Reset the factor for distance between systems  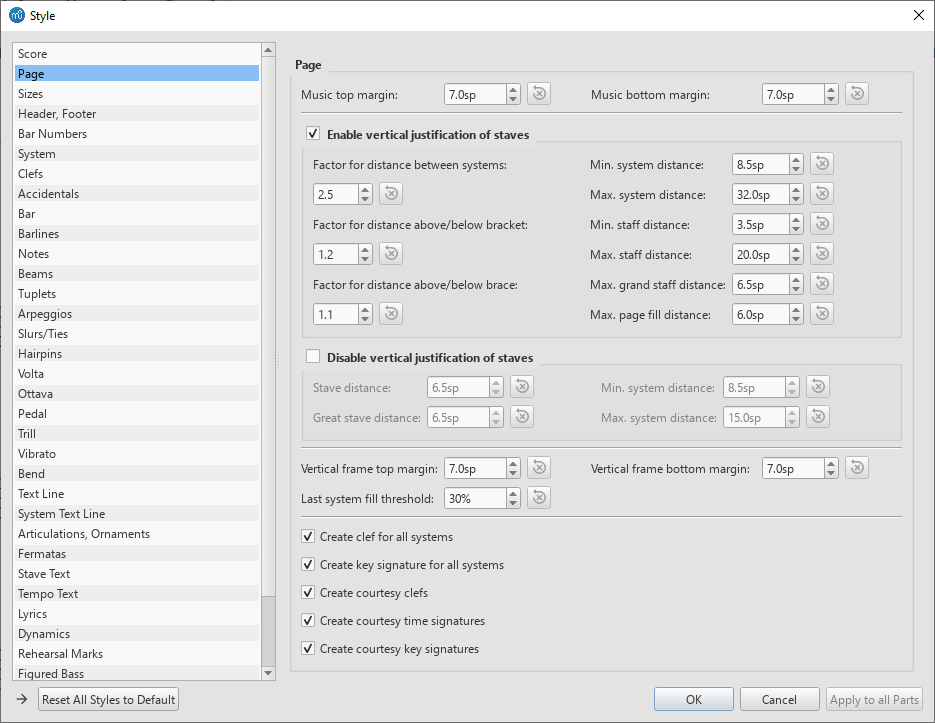pos(390,193)
